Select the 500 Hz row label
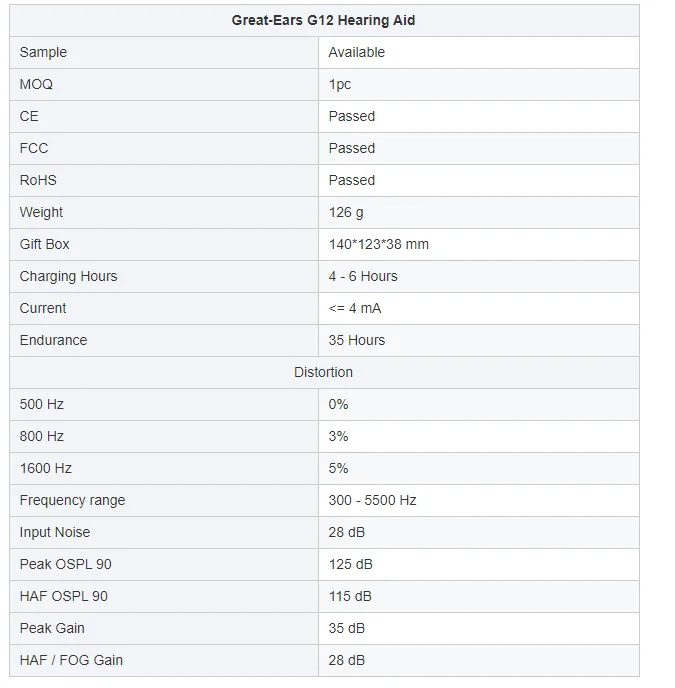 point(42,404)
